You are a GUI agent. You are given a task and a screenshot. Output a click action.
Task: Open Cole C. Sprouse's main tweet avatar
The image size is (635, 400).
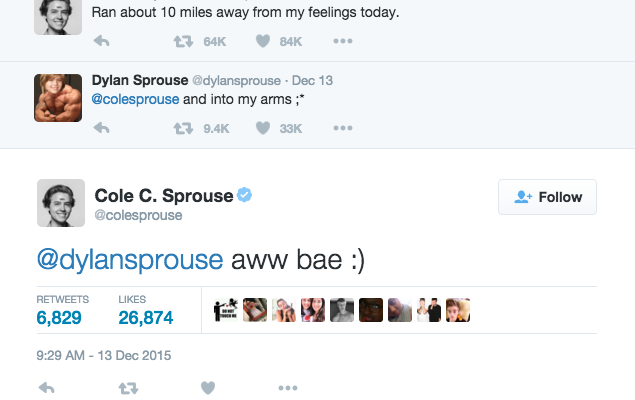click(60, 203)
